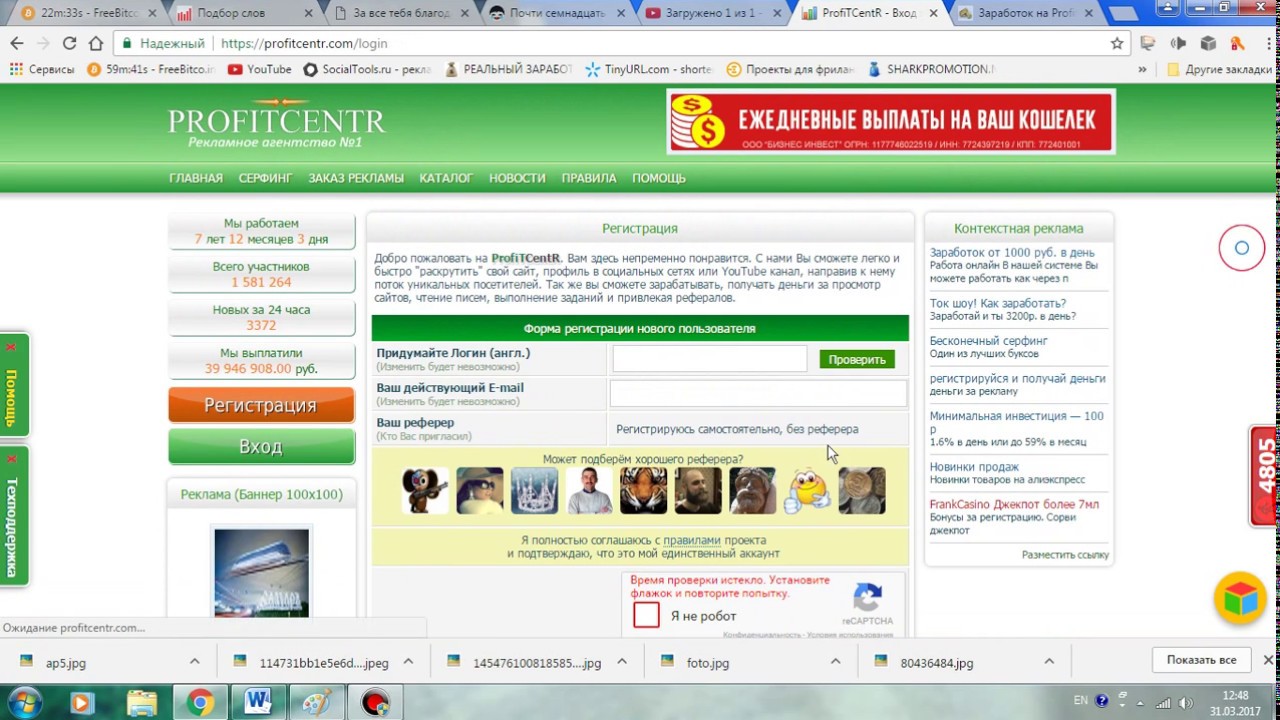
Task: Open the РЕАЛЬНЫЙ ЗАРАБОТ bookmark
Action: (508, 69)
